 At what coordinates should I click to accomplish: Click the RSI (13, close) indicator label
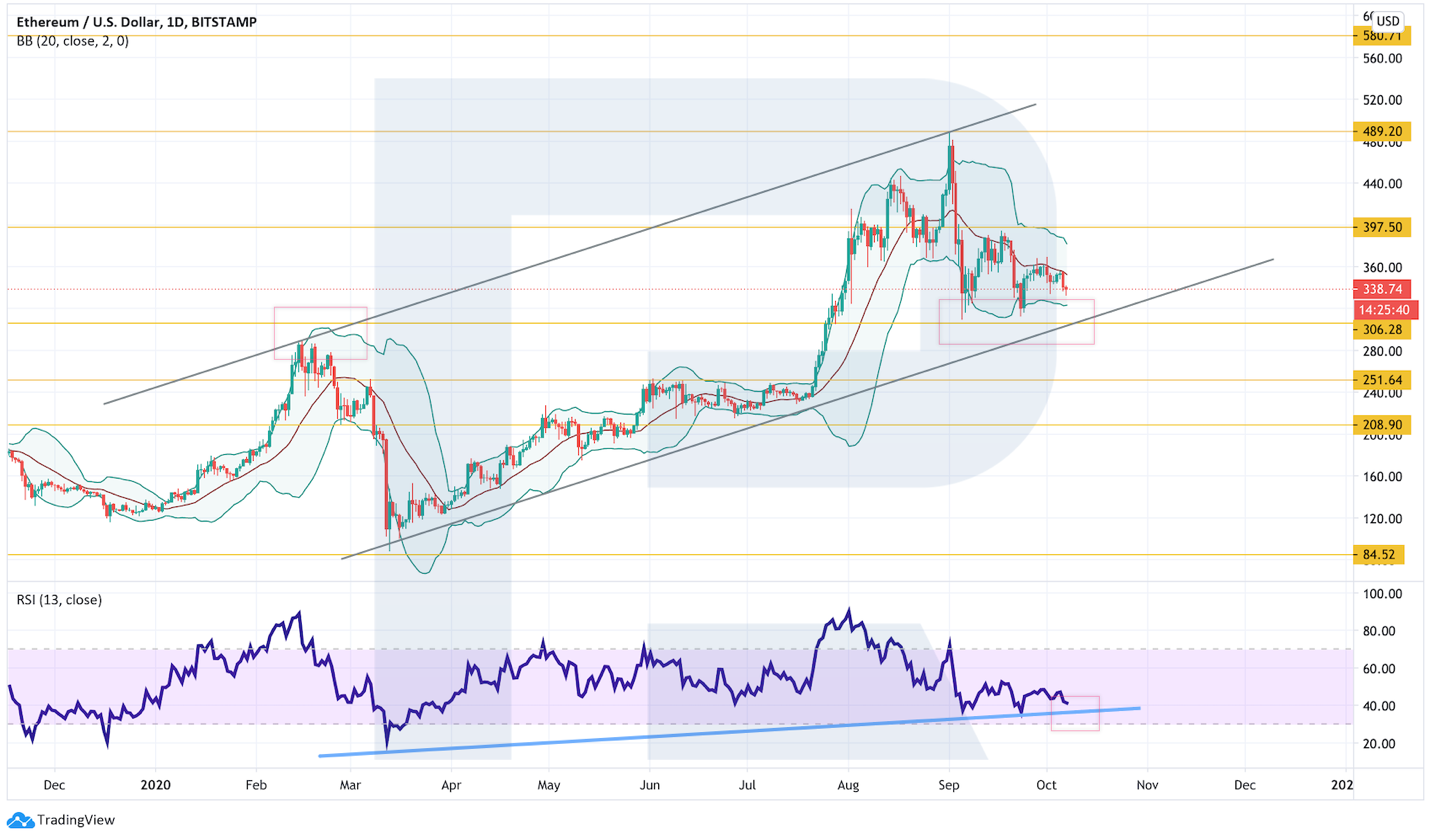(58, 600)
